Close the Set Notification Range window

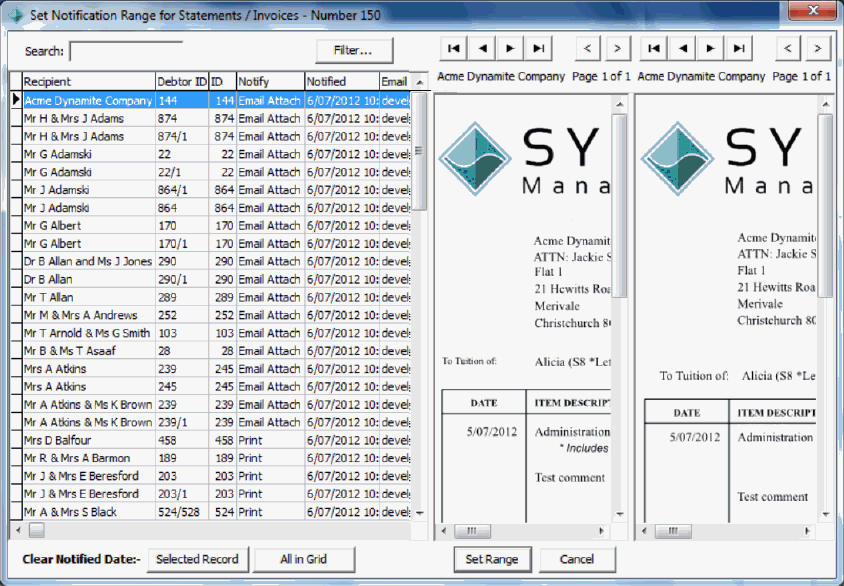813,10
